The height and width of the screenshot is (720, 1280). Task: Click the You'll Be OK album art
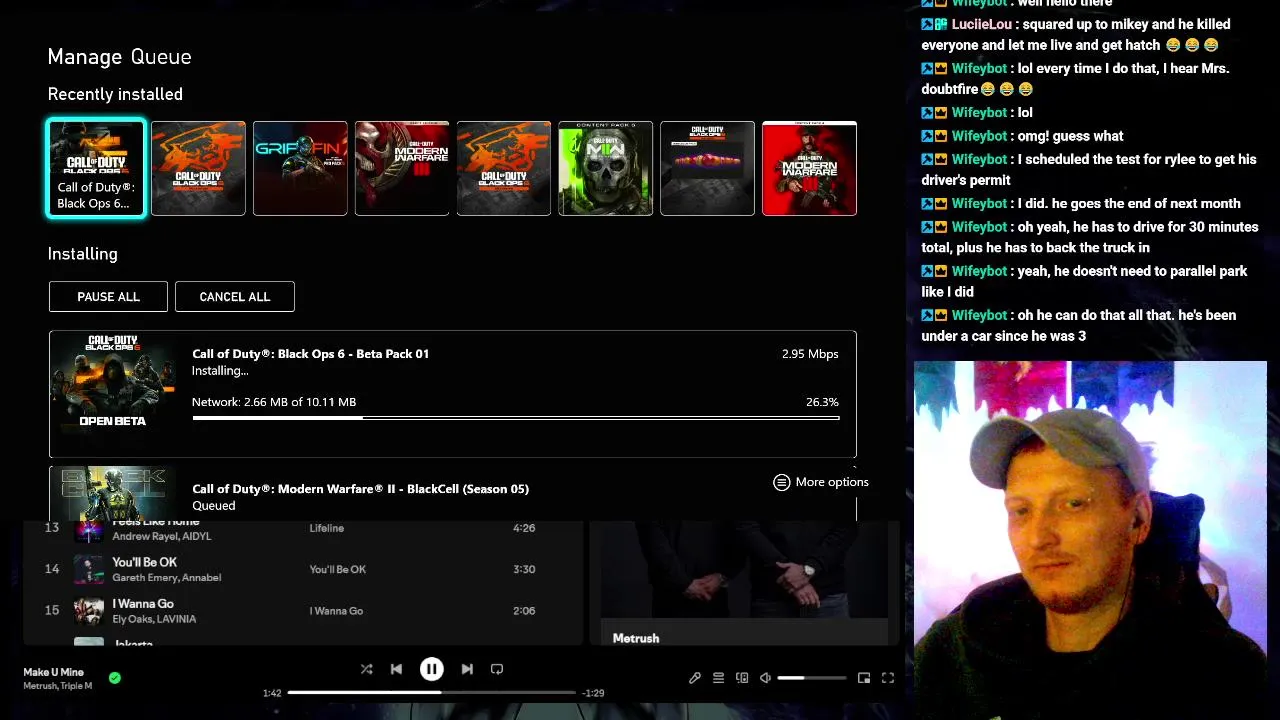click(x=89, y=569)
